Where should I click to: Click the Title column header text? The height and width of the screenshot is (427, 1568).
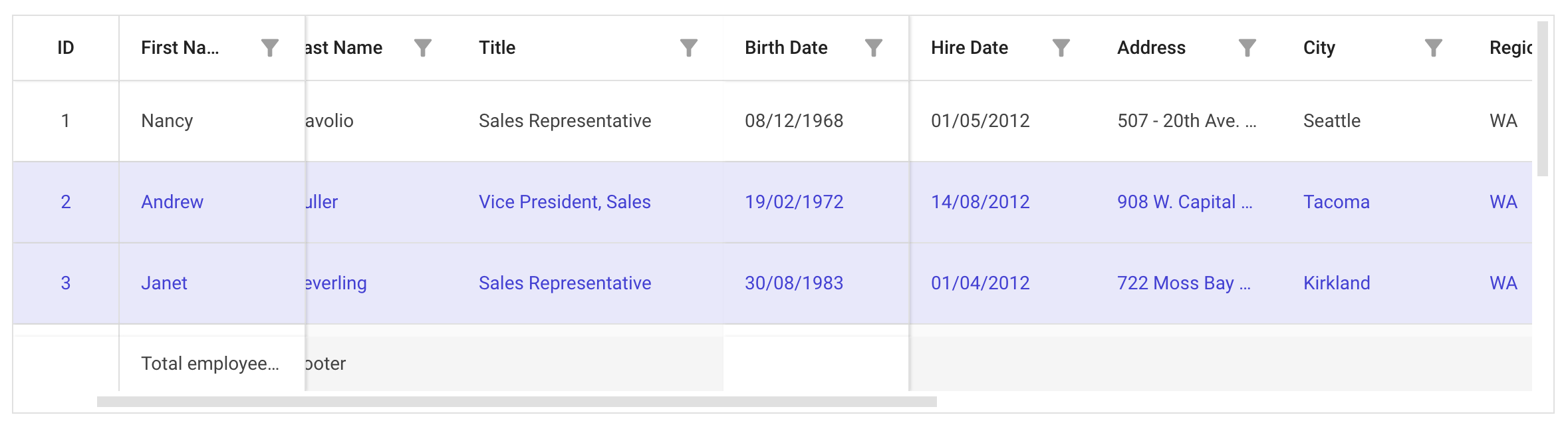coord(497,48)
